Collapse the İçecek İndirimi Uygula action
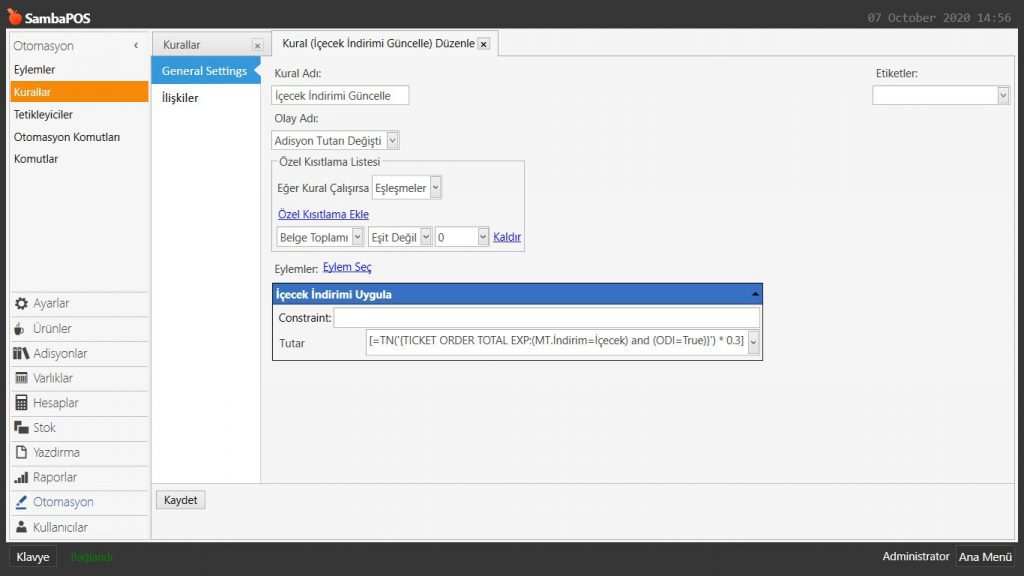This screenshot has height=576, width=1024. 755,294
